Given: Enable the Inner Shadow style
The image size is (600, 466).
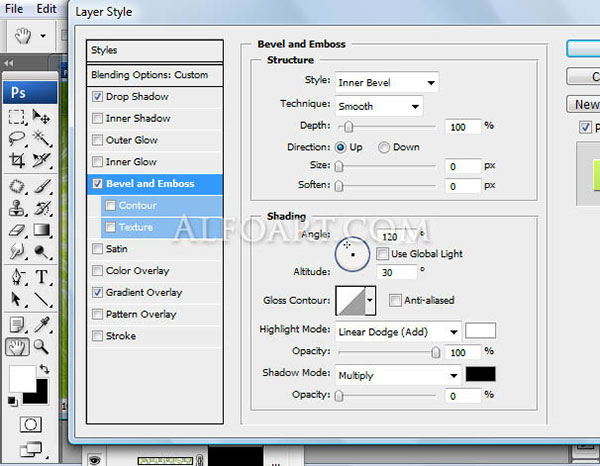Looking at the screenshot, I should click(98, 118).
